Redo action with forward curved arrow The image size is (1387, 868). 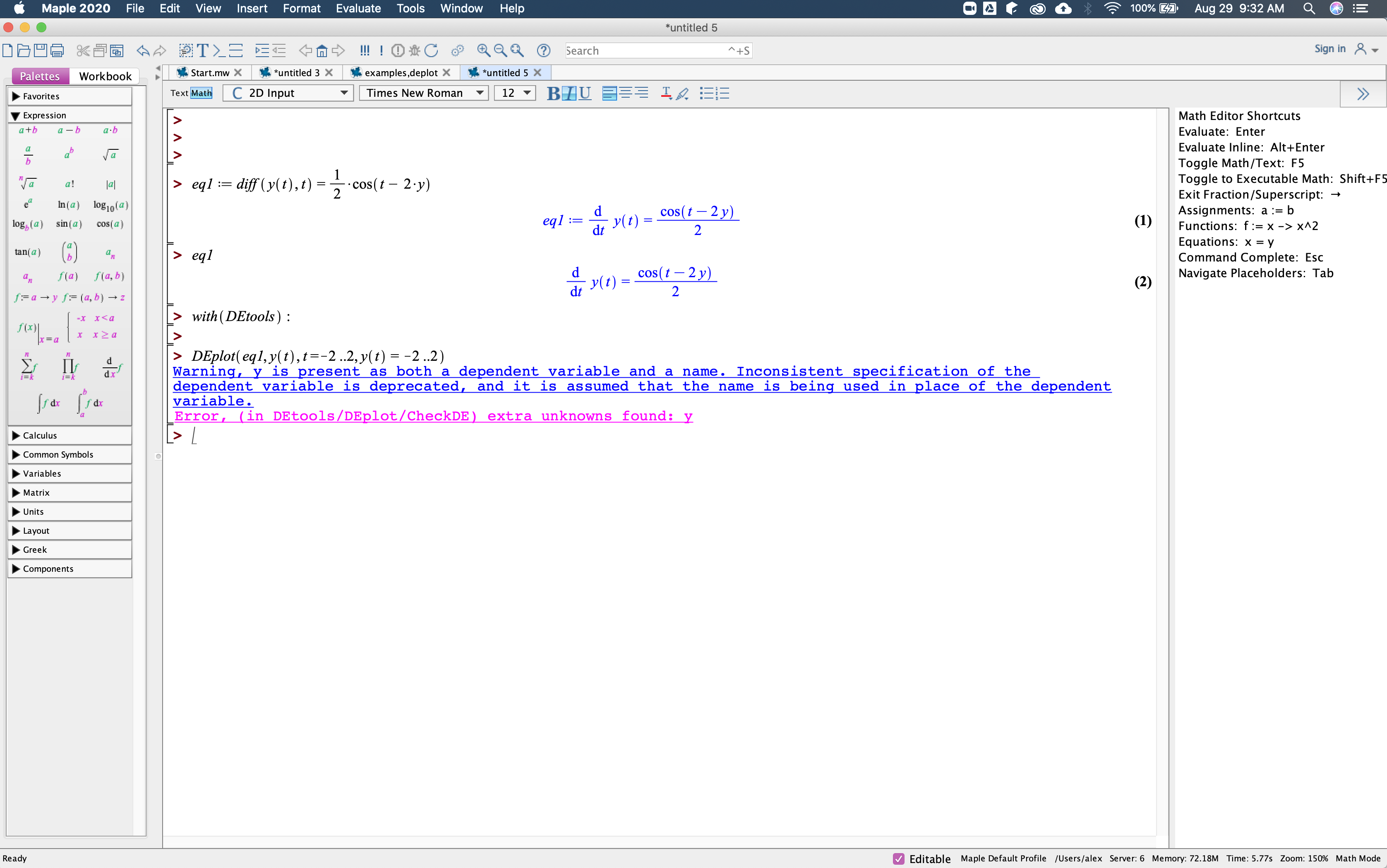click(x=160, y=50)
